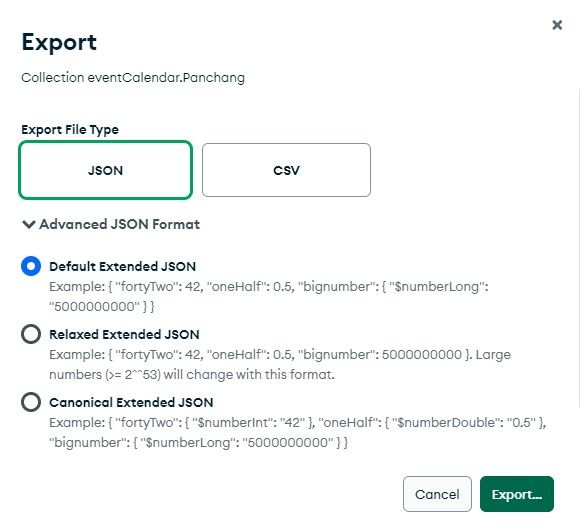Click the Export dialog title
This screenshot has width=580, height=532.
click(x=59, y=42)
